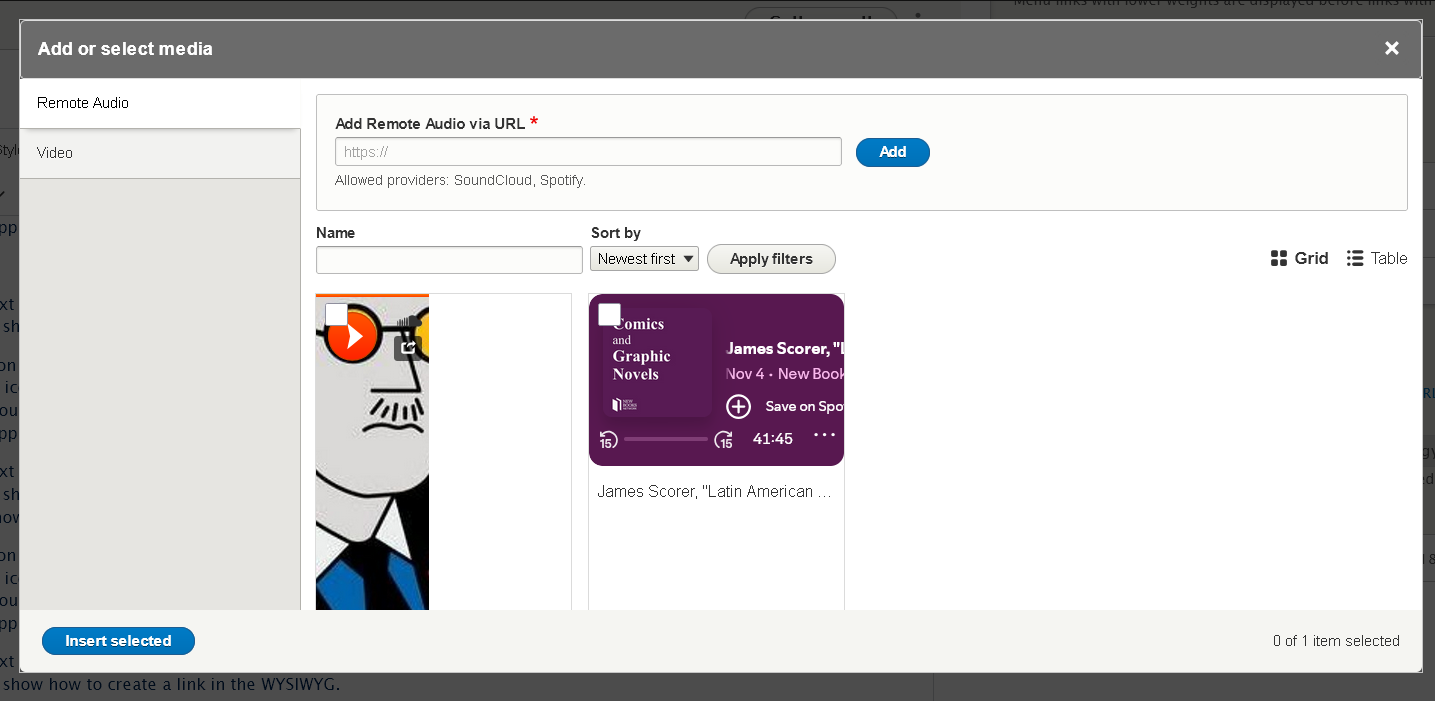Click the Spotify playback progress bar
This screenshot has height=701, width=1435.
click(x=666, y=439)
